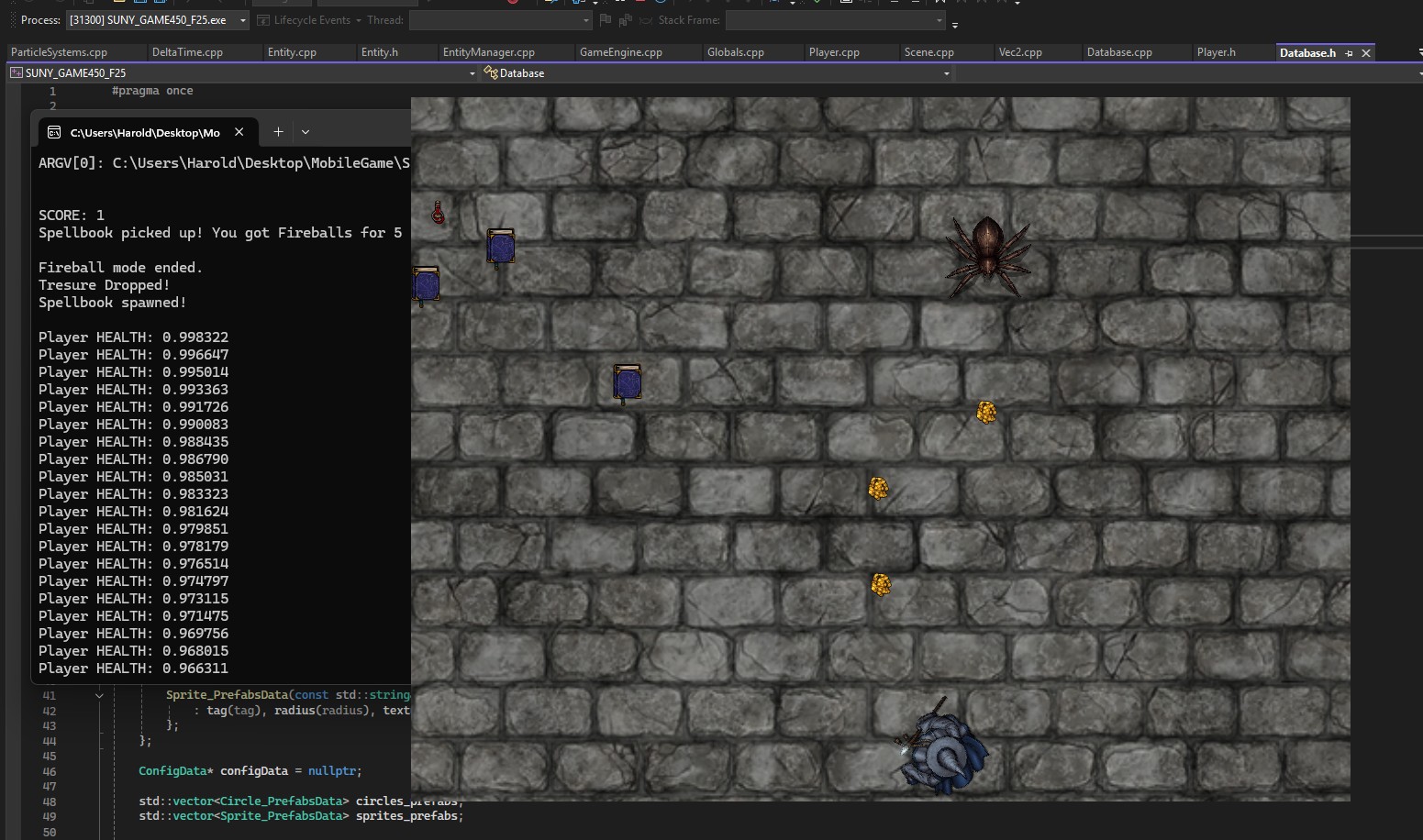Image resolution: width=1423 pixels, height=840 pixels.
Task: Pin the Database.h tab
Action: click(x=1349, y=53)
